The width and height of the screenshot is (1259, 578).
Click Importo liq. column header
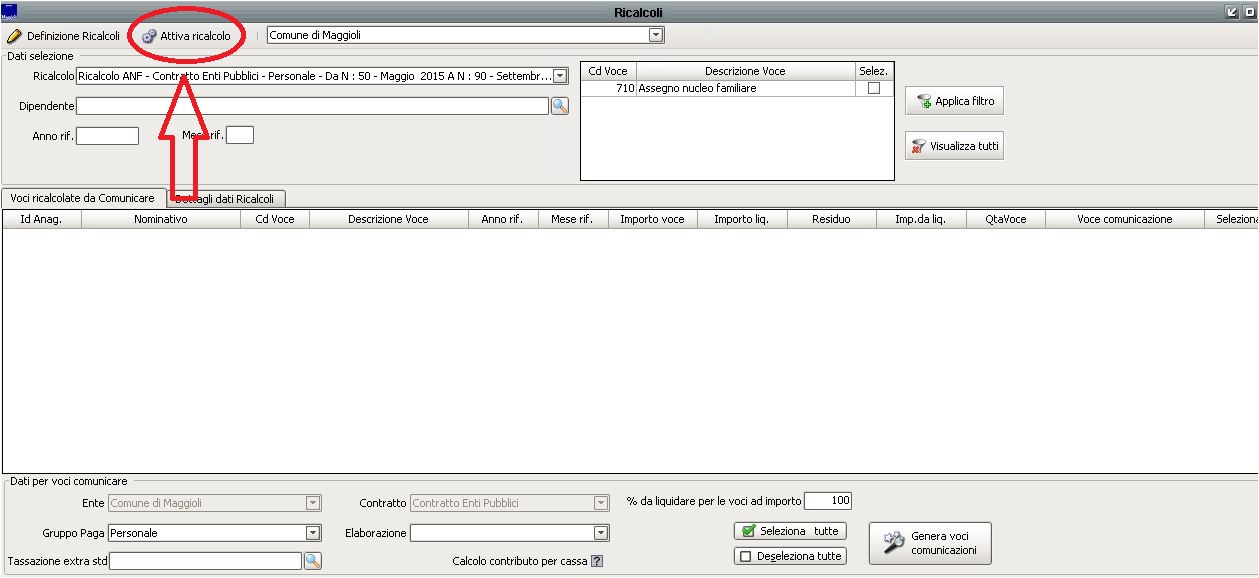point(742,219)
